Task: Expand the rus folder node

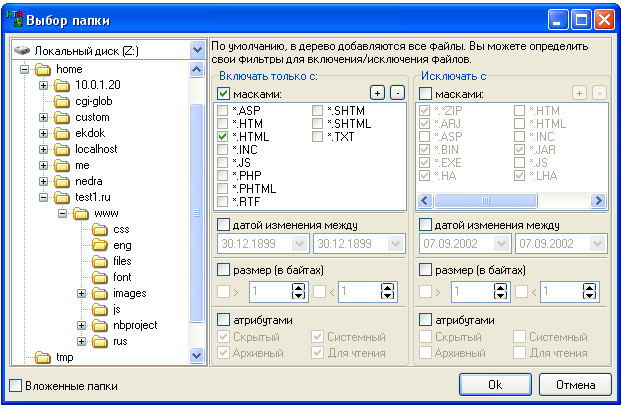Action: coord(82,341)
